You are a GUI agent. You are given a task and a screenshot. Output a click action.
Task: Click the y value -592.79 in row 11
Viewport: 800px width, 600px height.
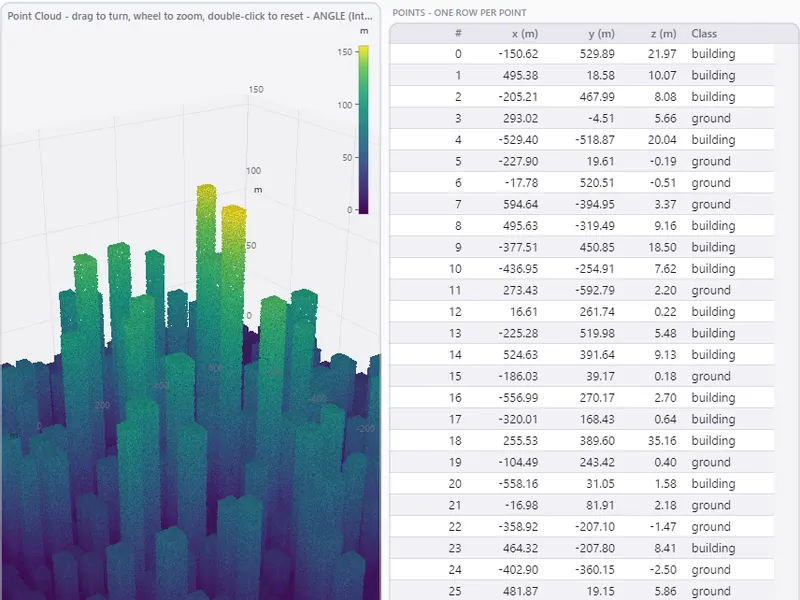click(x=595, y=290)
